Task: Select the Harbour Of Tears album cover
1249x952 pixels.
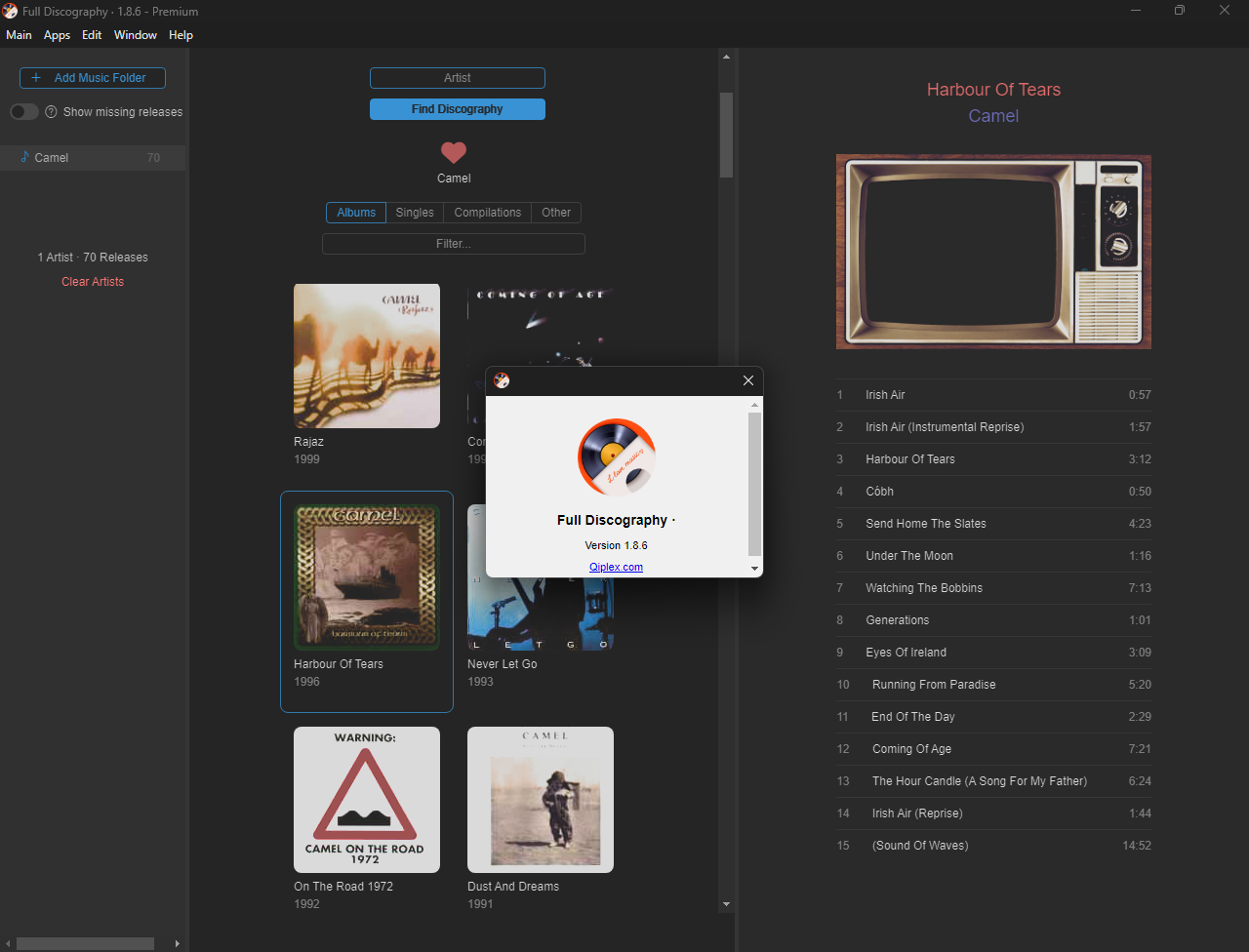Action: [367, 577]
